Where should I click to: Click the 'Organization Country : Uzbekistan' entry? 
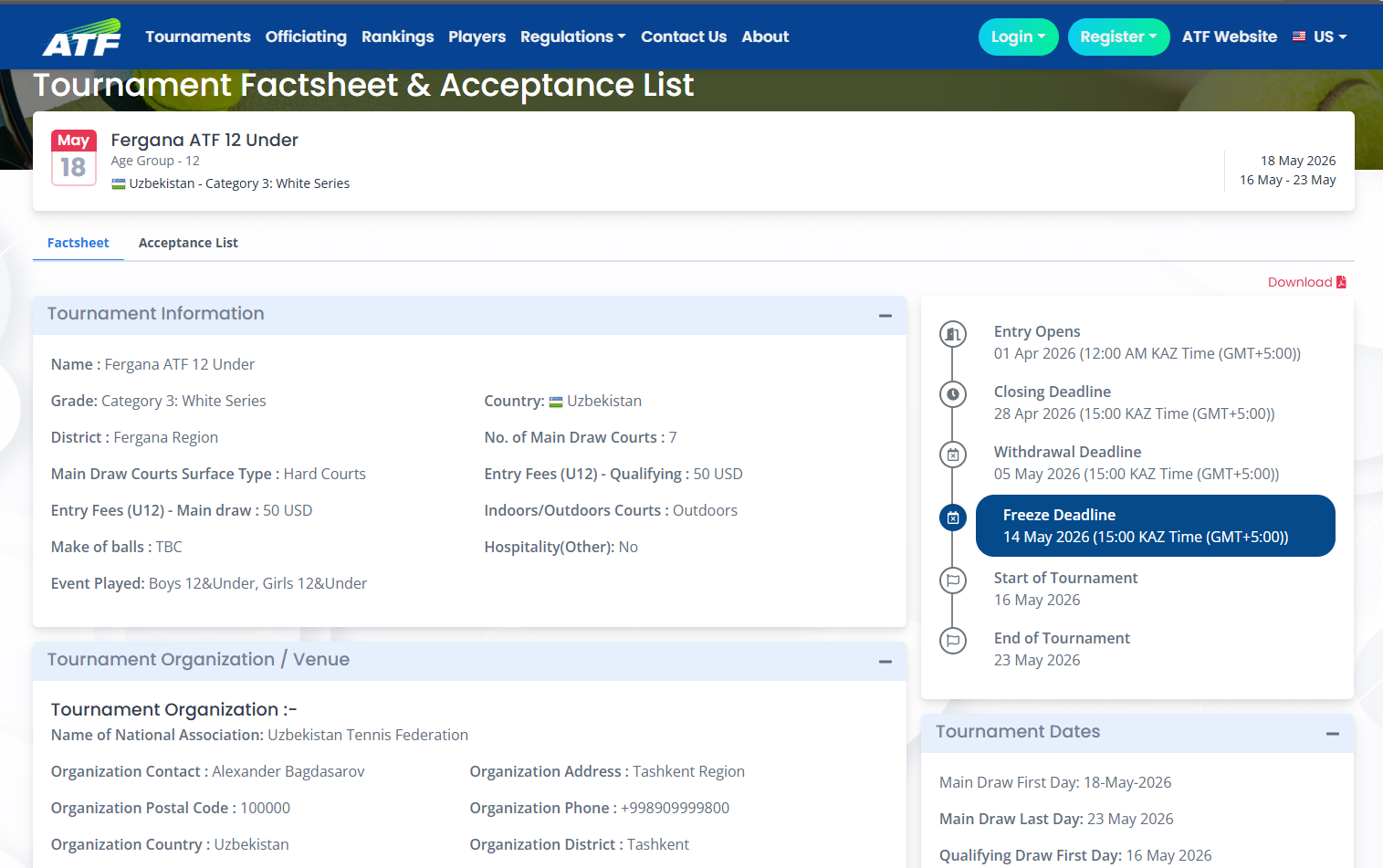(170, 844)
